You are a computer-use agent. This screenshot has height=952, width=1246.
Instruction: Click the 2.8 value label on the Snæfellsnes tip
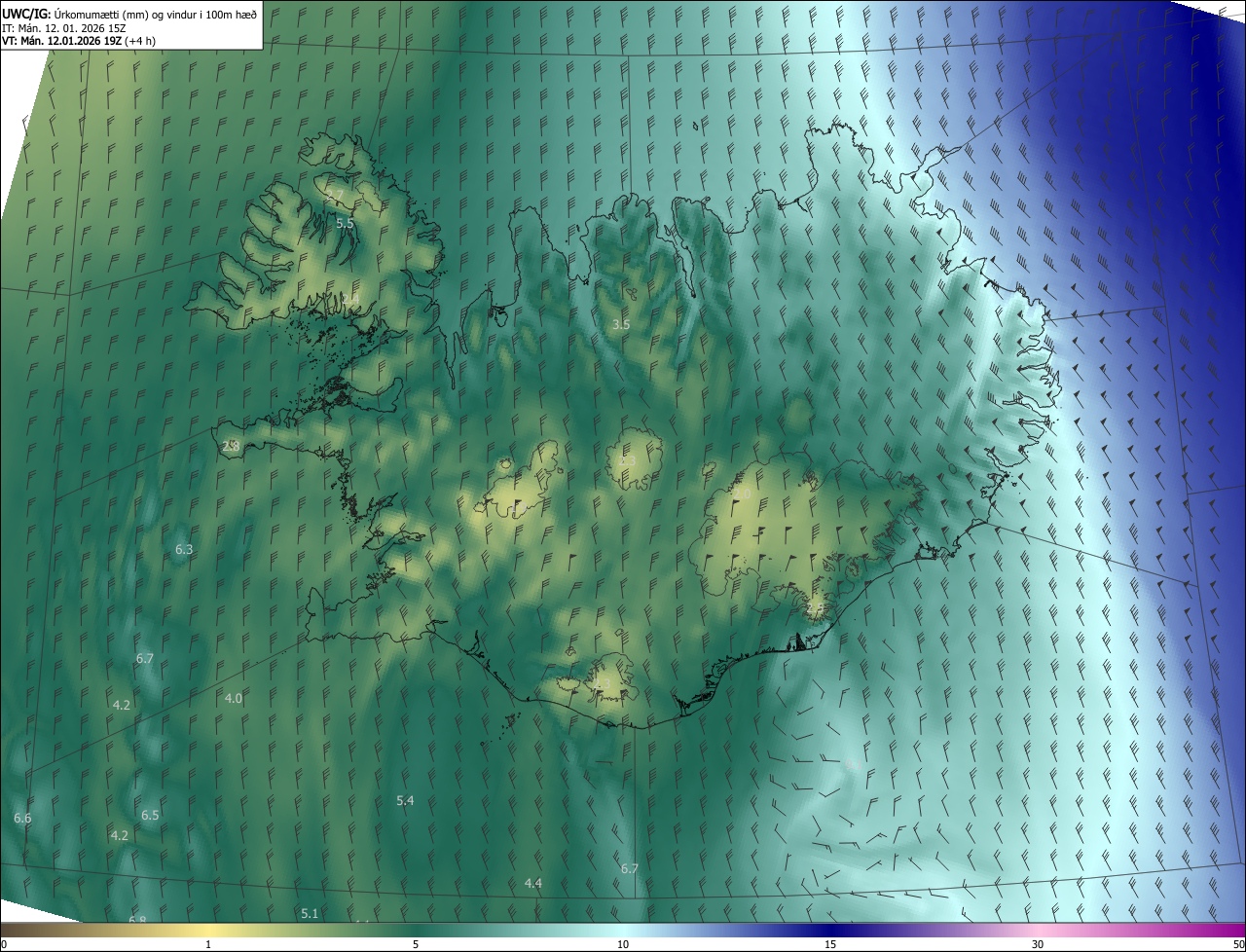[x=231, y=446]
